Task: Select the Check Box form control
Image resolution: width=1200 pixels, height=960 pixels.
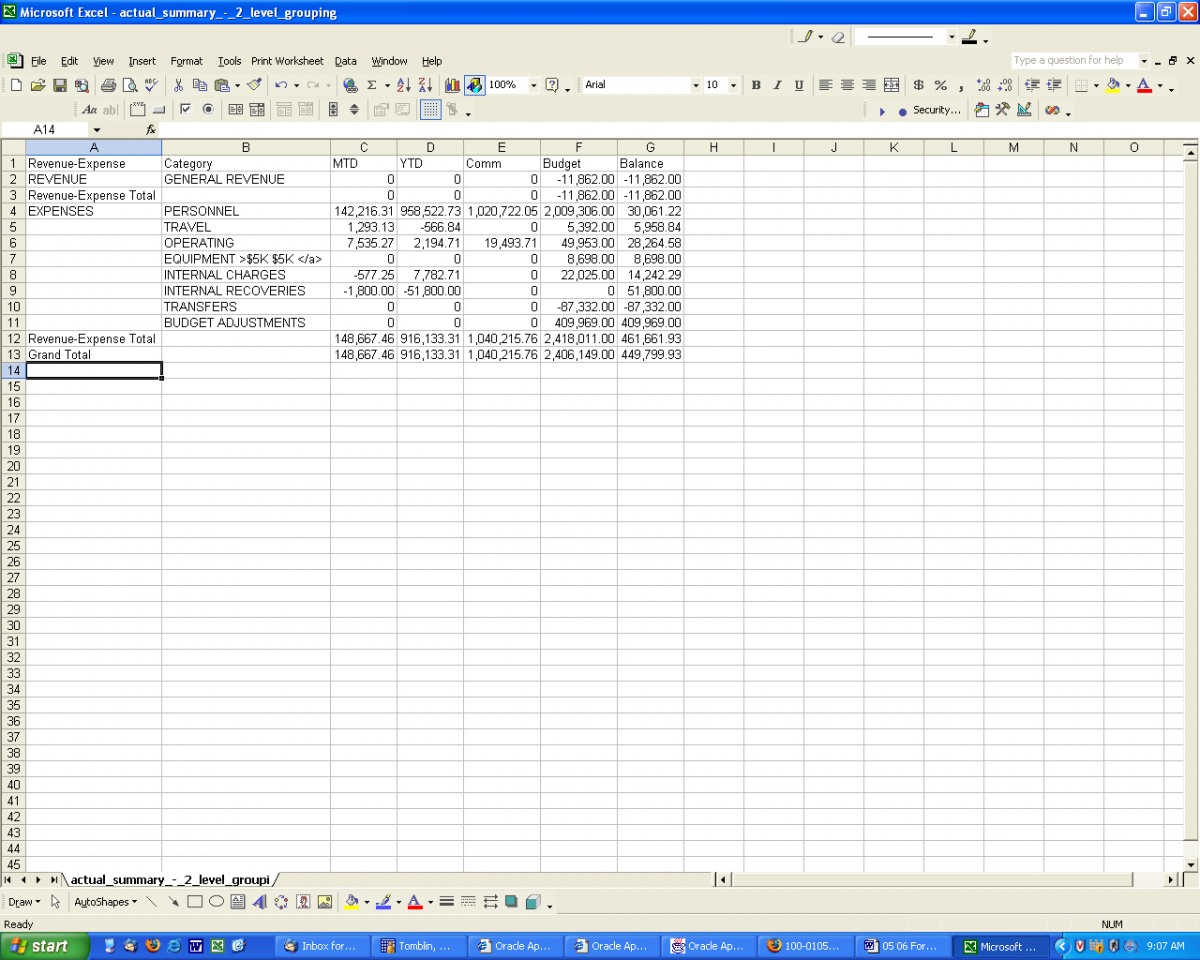Action: pos(185,110)
